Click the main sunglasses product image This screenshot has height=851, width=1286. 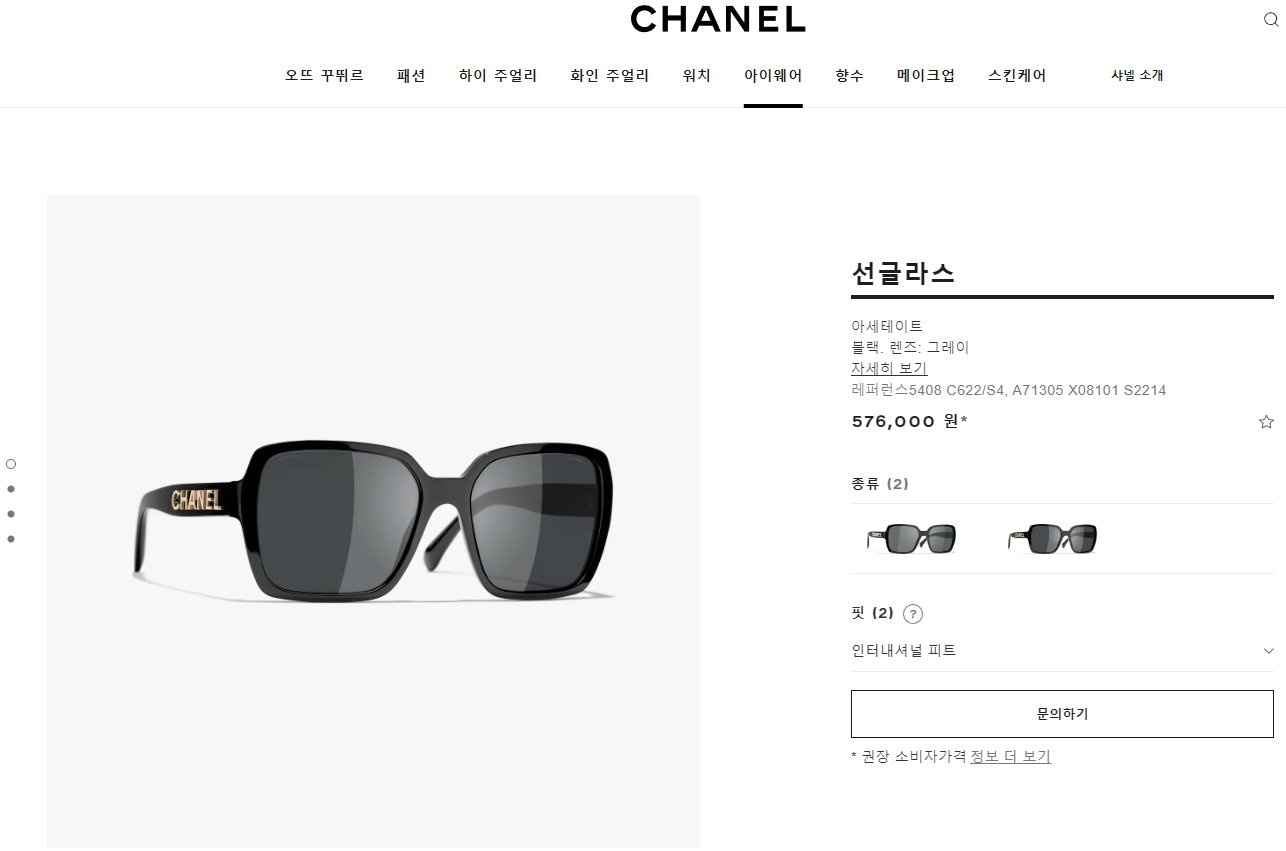pyautogui.click(x=373, y=521)
